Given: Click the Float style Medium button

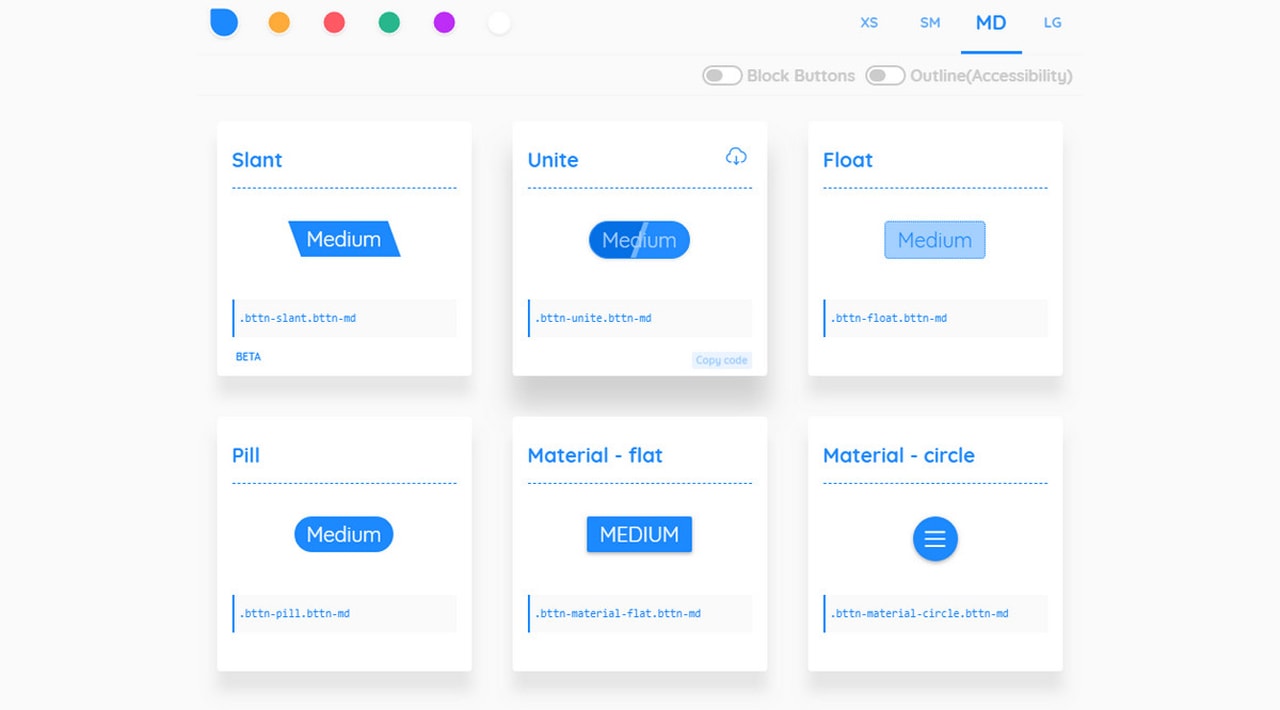Looking at the screenshot, I should (935, 240).
